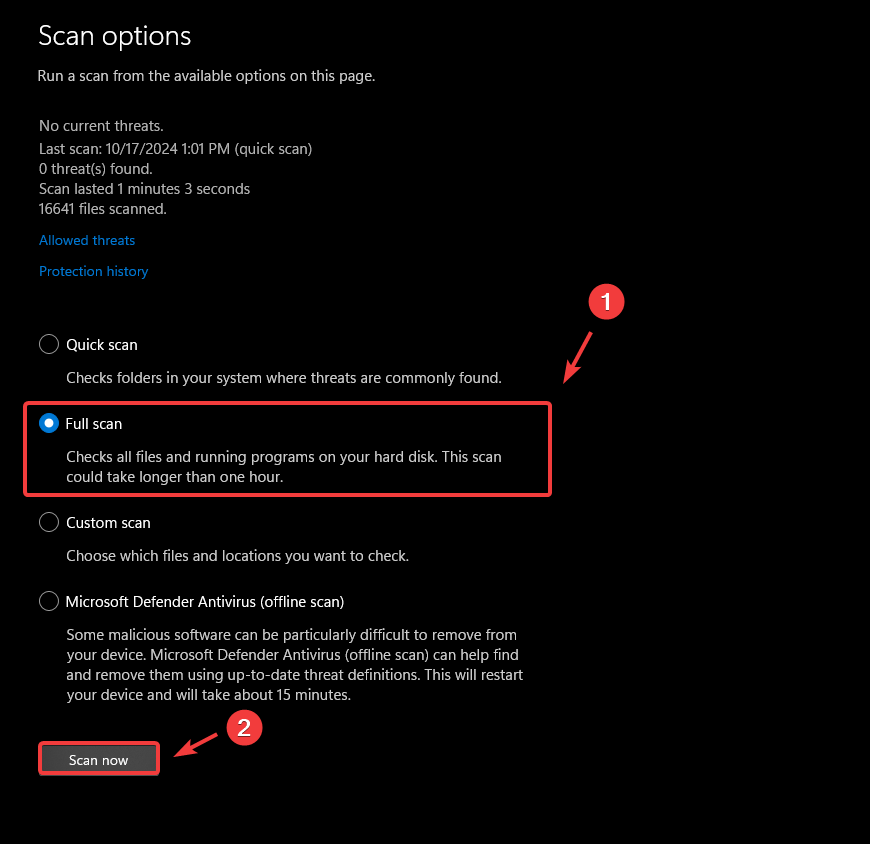Click the "No current threats" status text

pos(101,126)
